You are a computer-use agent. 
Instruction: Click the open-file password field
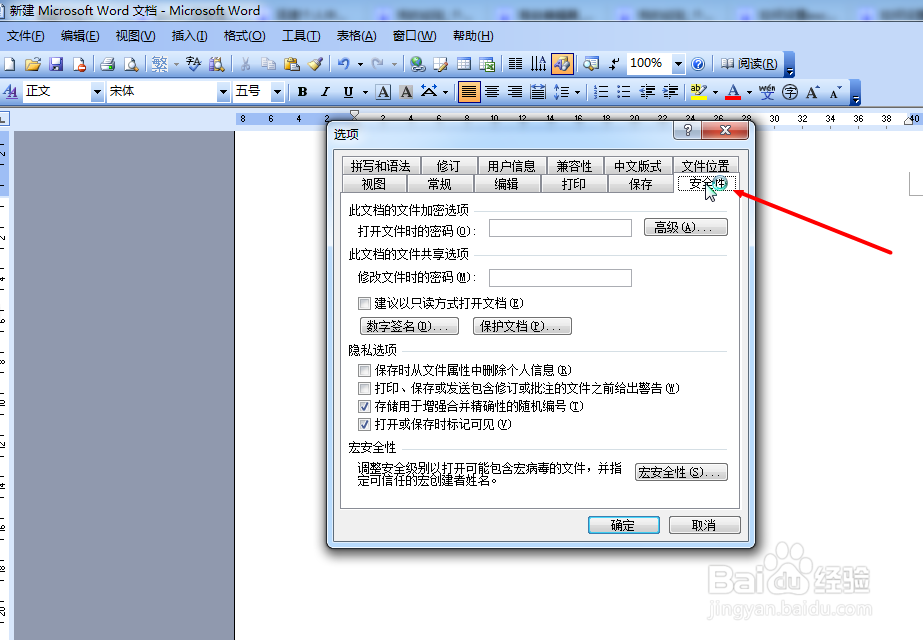[560, 228]
